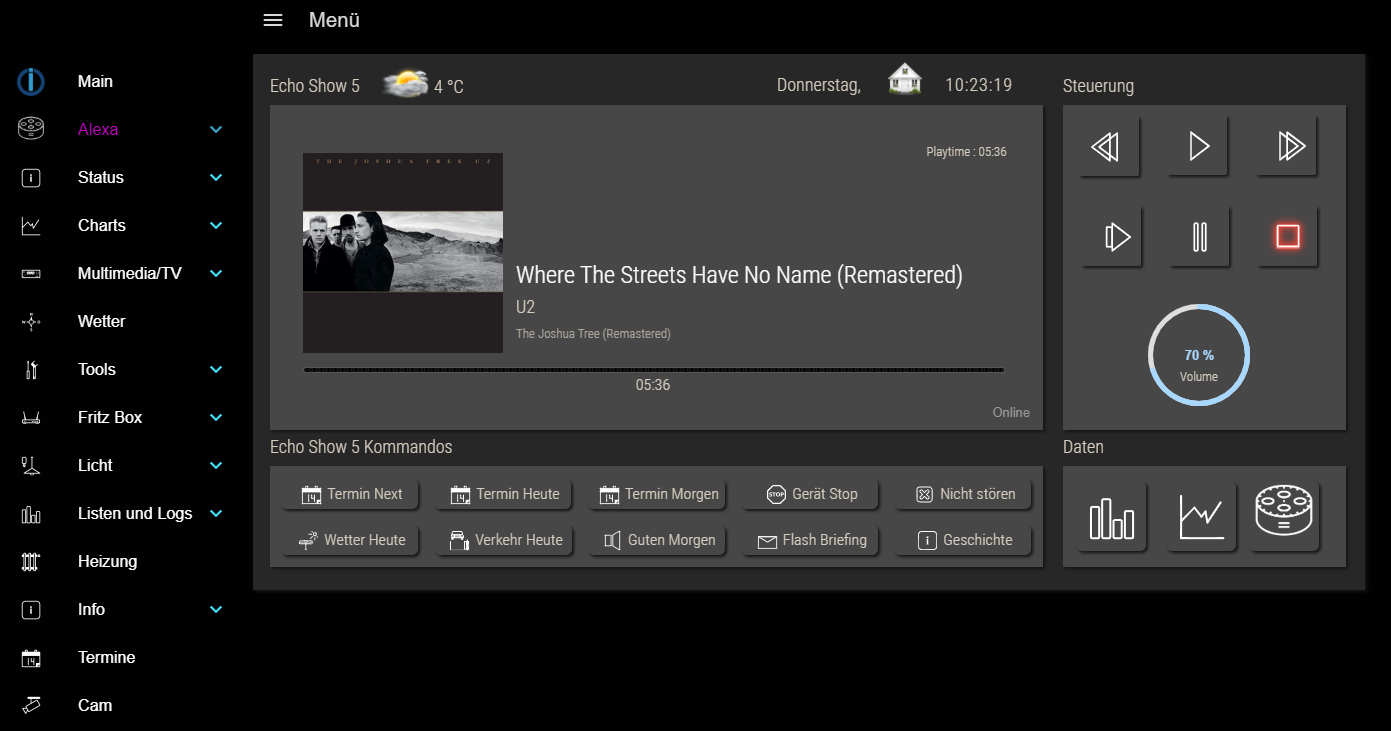Click the Termin Heute command button
Screen dimensions: 1391x731
[x=504, y=494]
